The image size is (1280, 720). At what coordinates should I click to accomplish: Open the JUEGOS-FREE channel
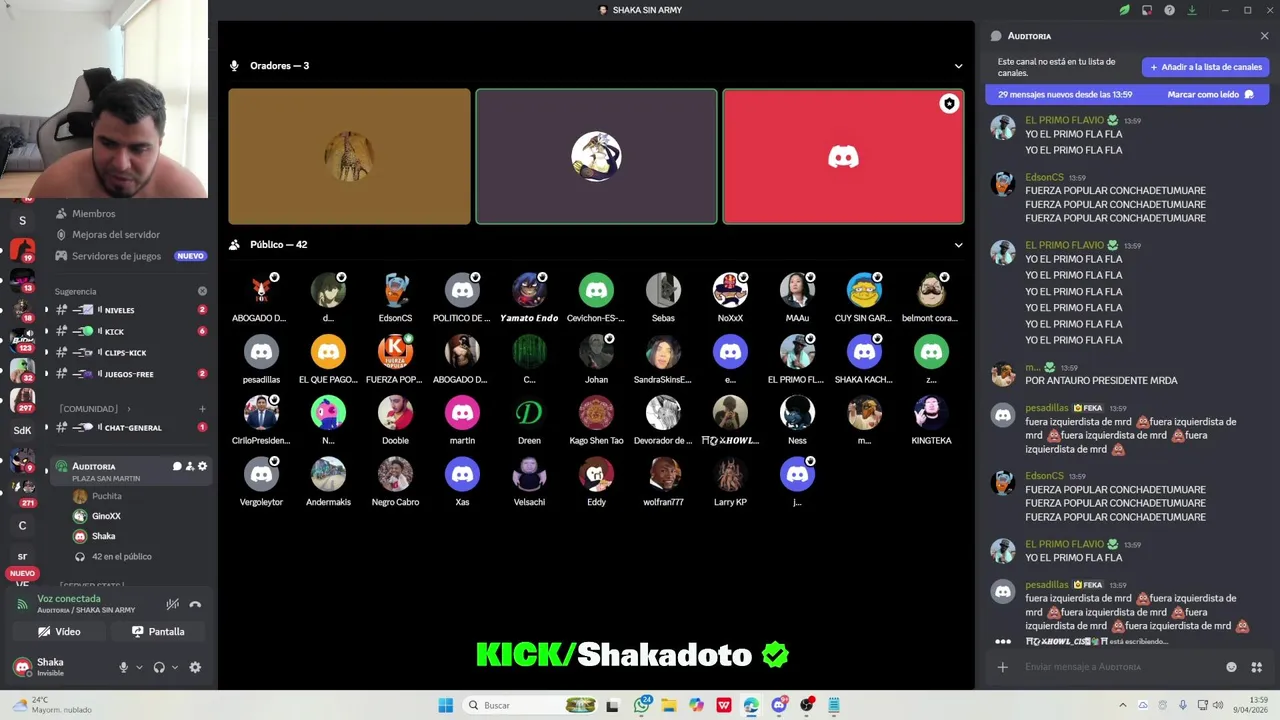(x=130, y=374)
